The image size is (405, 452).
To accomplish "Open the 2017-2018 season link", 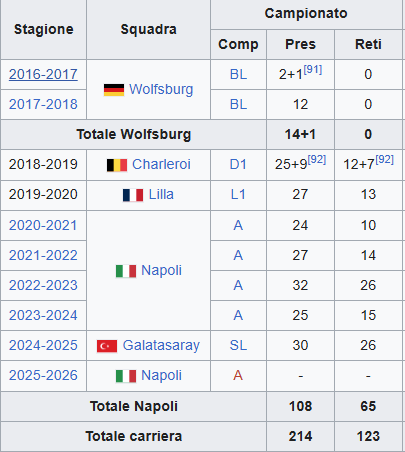I will 43,104.
